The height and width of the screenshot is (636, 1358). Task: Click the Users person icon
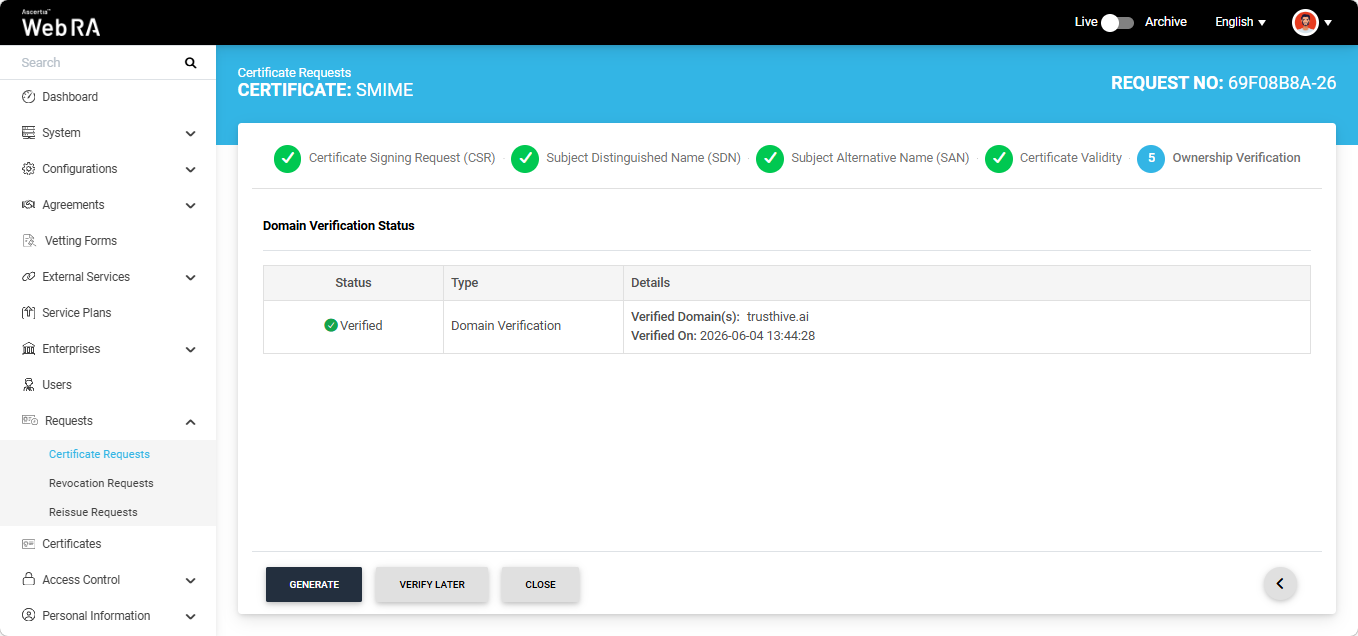coord(29,385)
